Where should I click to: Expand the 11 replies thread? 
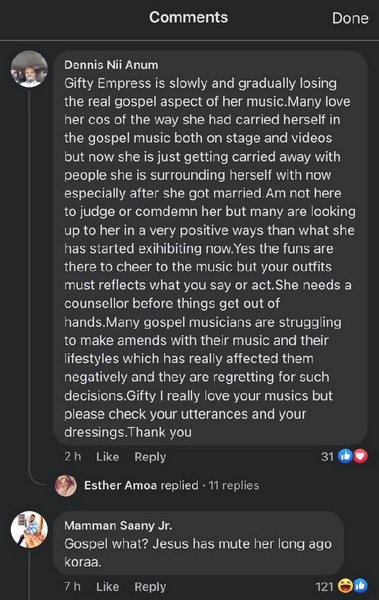234,485
